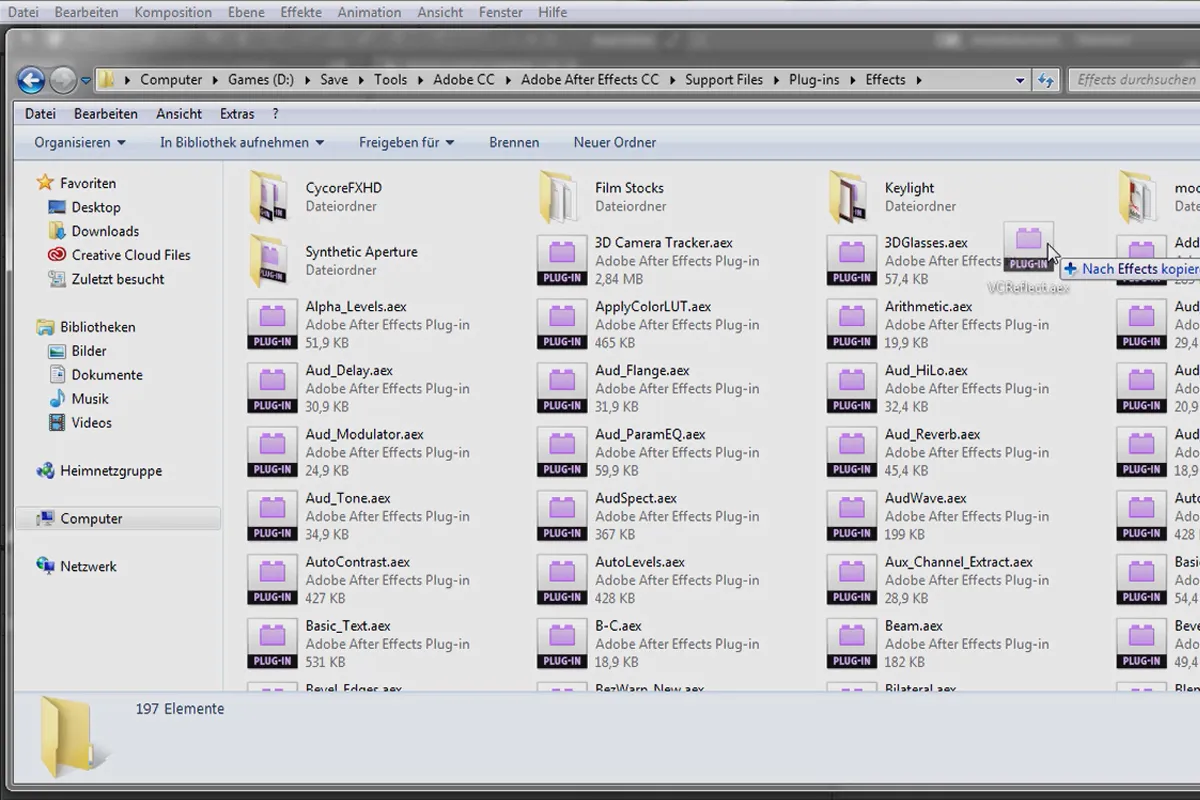
Task: Click Games (D:) in the address breadcrumb
Action: tap(261, 80)
